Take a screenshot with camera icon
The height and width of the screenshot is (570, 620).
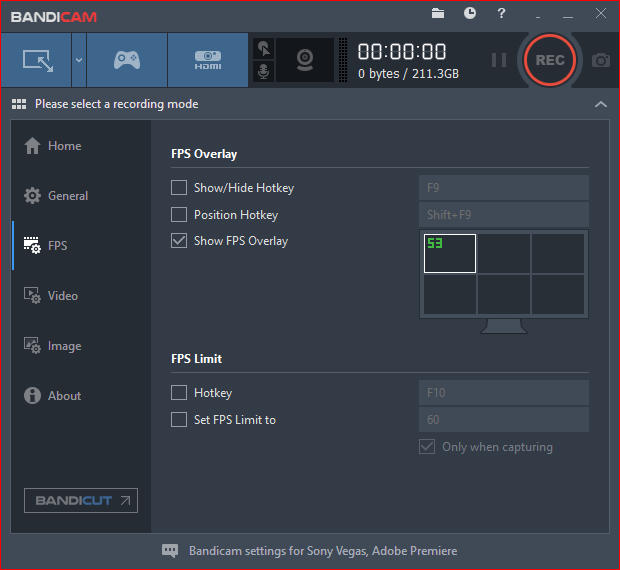point(601,60)
